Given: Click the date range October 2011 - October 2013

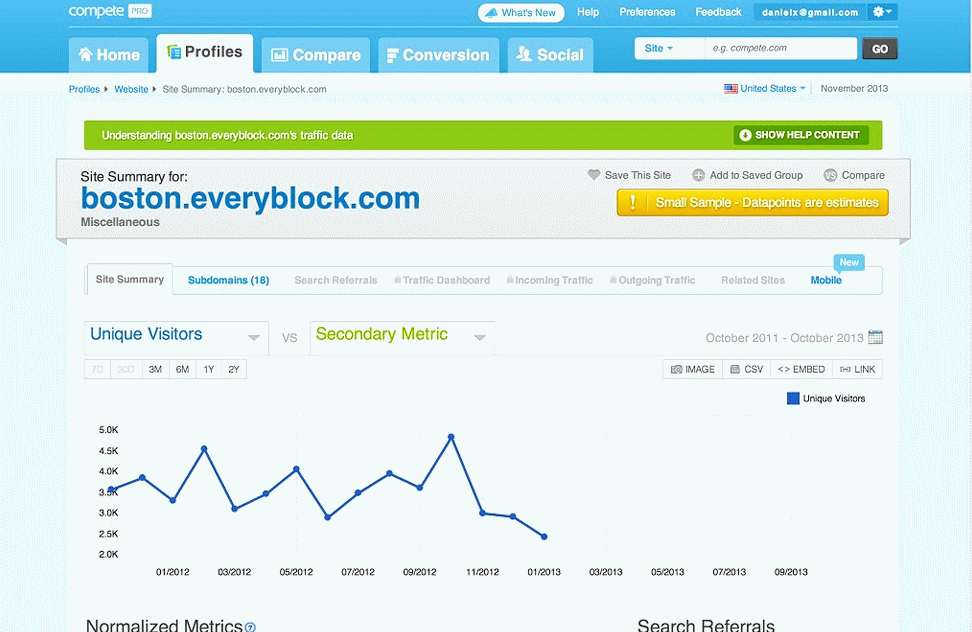Looking at the screenshot, I should (x=784, y=338).
